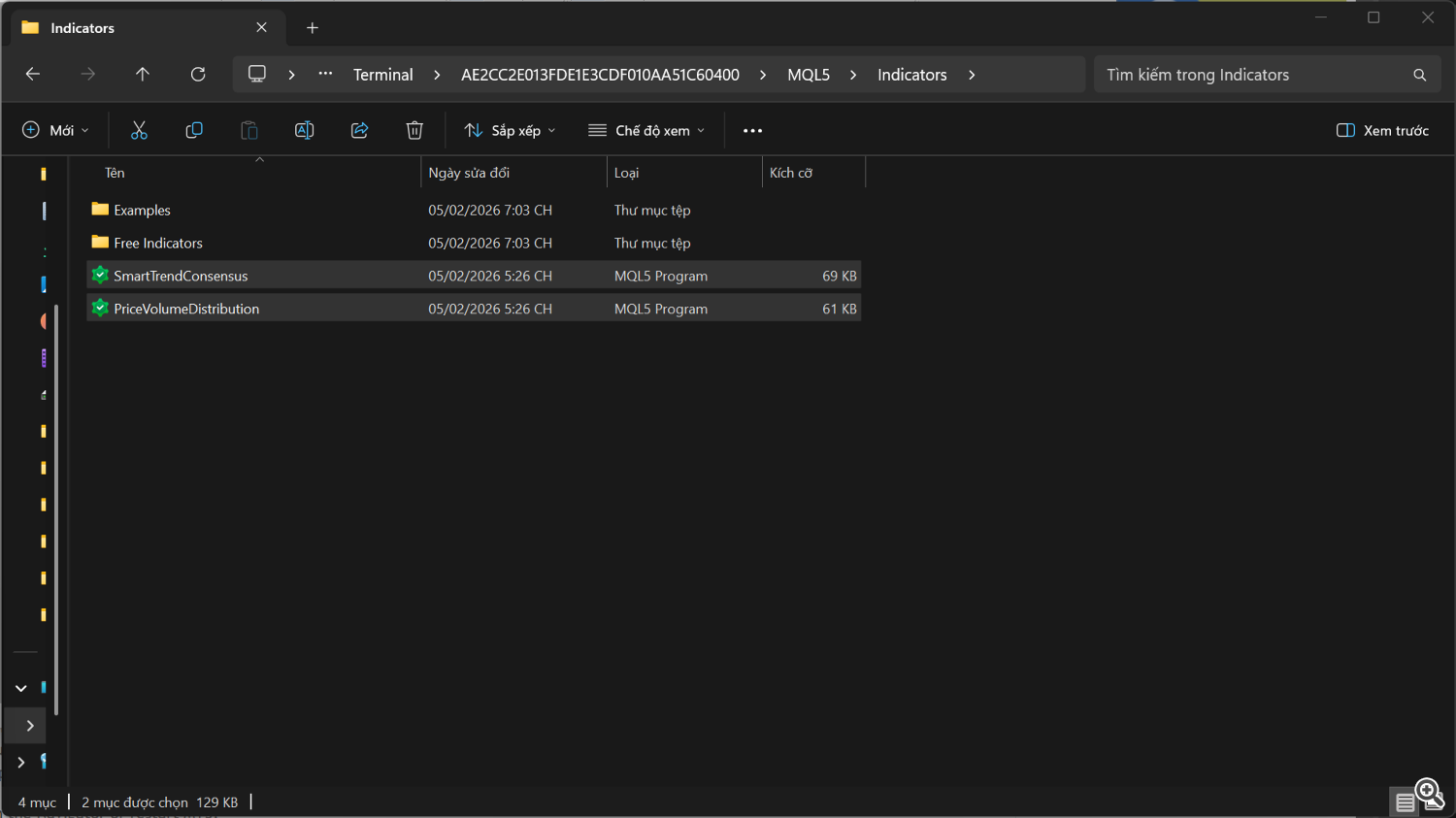Screen dimensions: 1456x818
Task: Click the Delete trash can icon
Action: (414, 130)
